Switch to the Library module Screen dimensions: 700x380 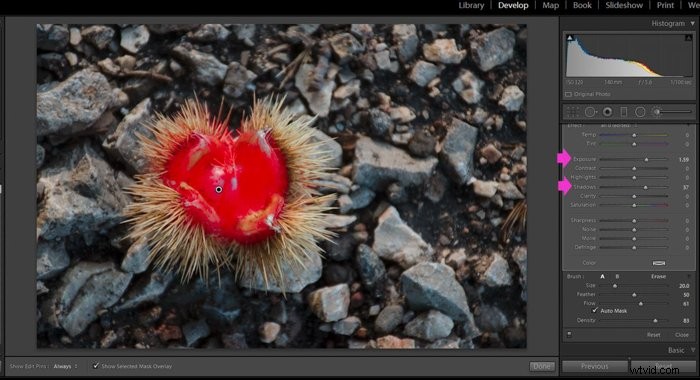tap(471, 5)
